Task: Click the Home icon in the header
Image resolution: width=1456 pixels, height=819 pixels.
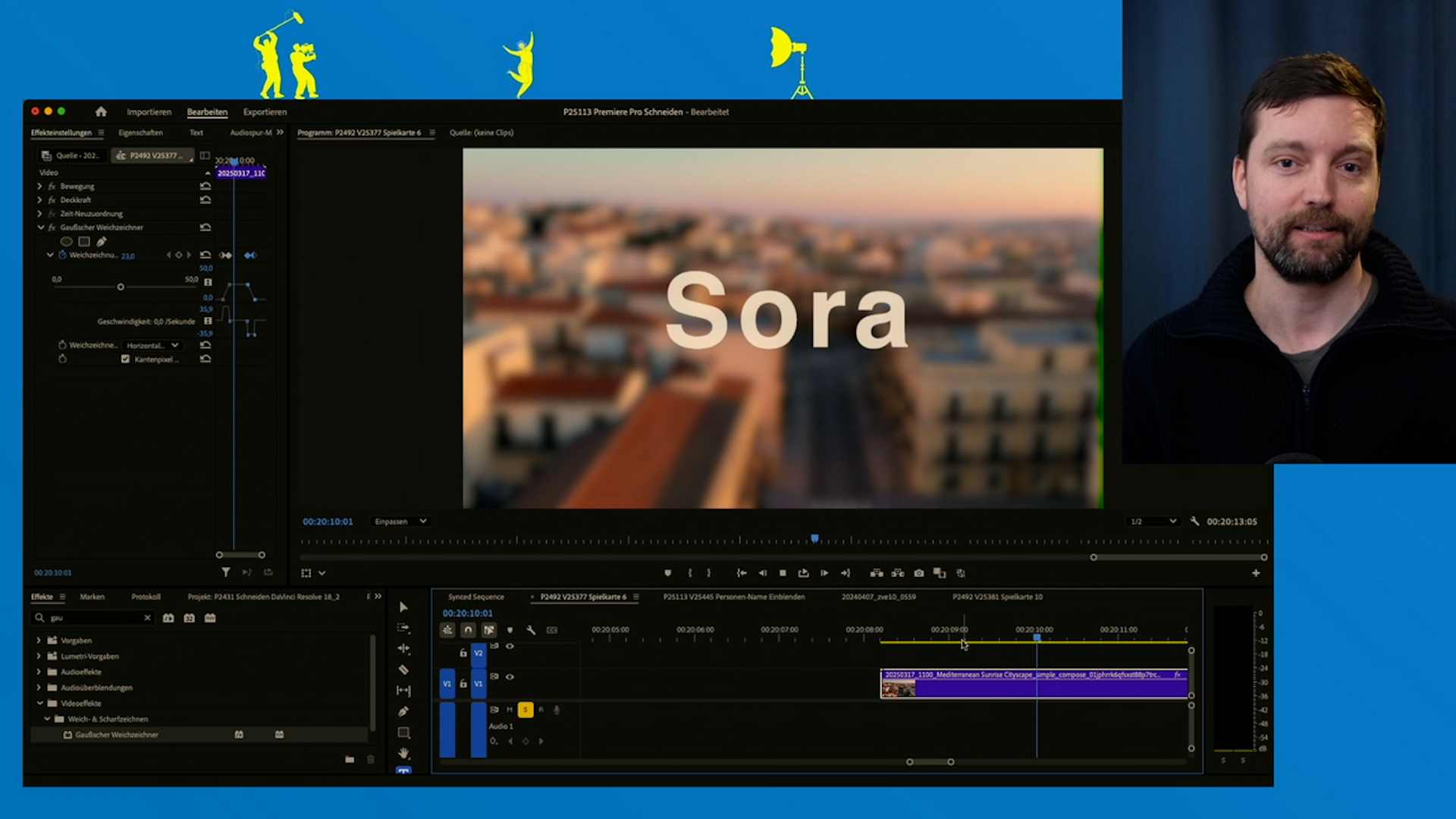Action: click(x=101, y=111)
